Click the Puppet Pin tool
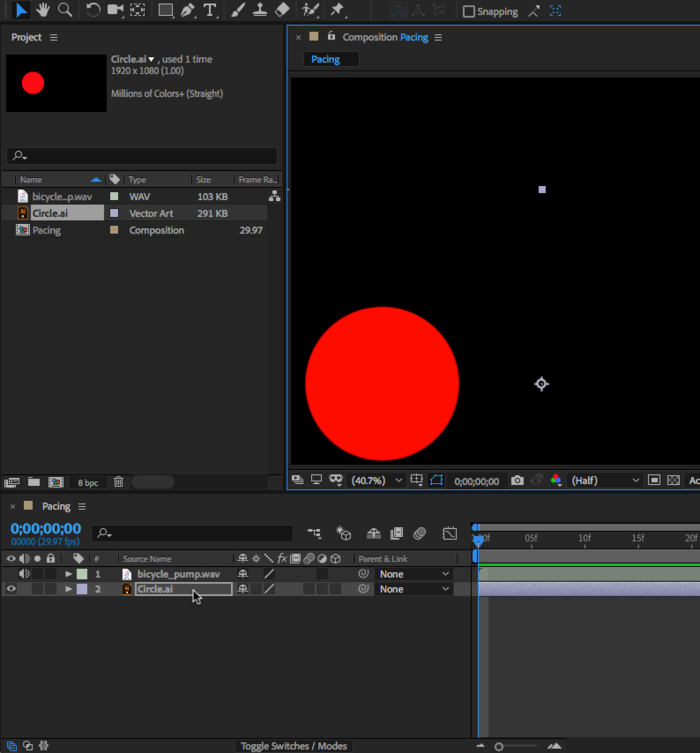 337,10
